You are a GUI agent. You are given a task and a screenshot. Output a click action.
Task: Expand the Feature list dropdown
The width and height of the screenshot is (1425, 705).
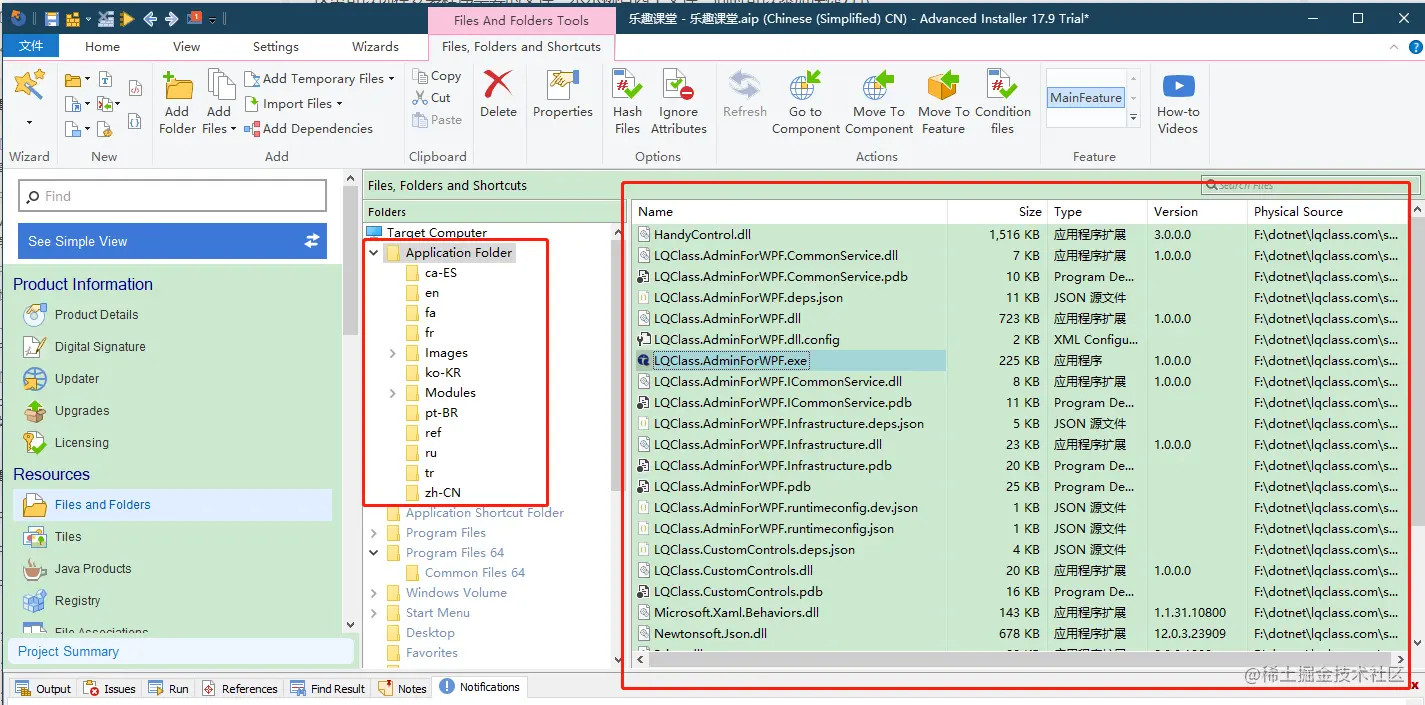click(1133, 118)
